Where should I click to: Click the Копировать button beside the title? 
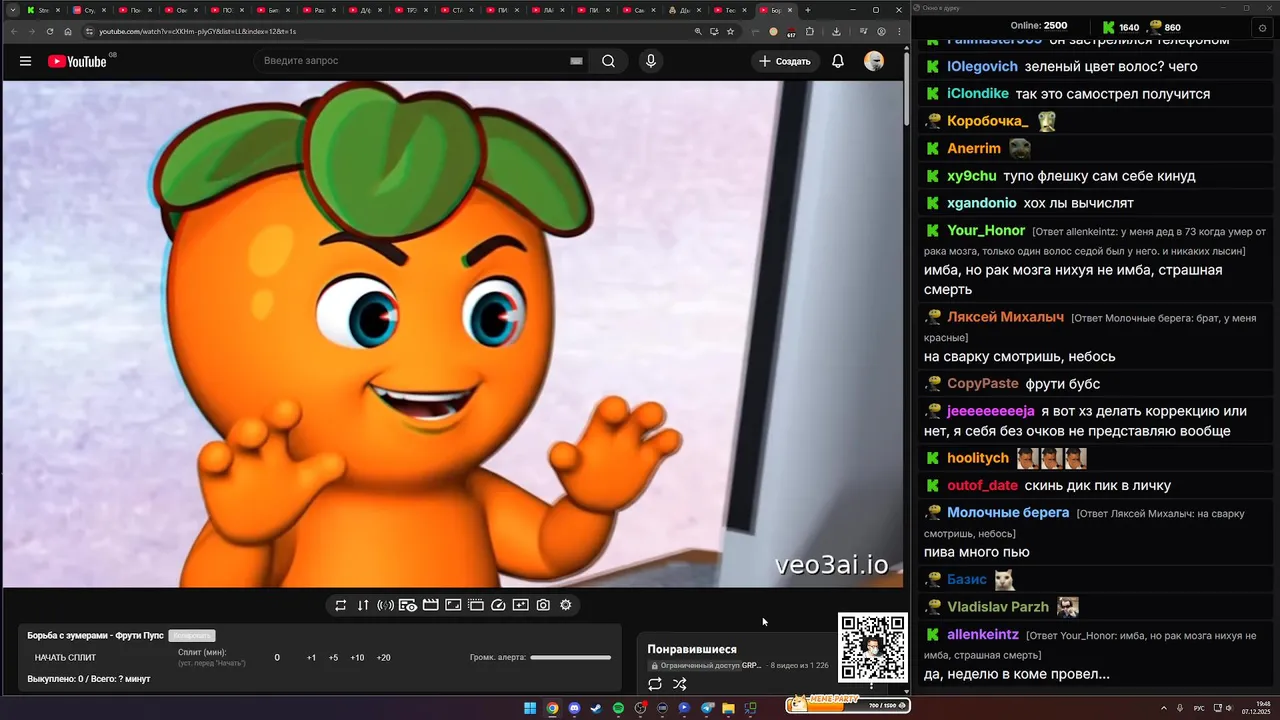[192, 636]
